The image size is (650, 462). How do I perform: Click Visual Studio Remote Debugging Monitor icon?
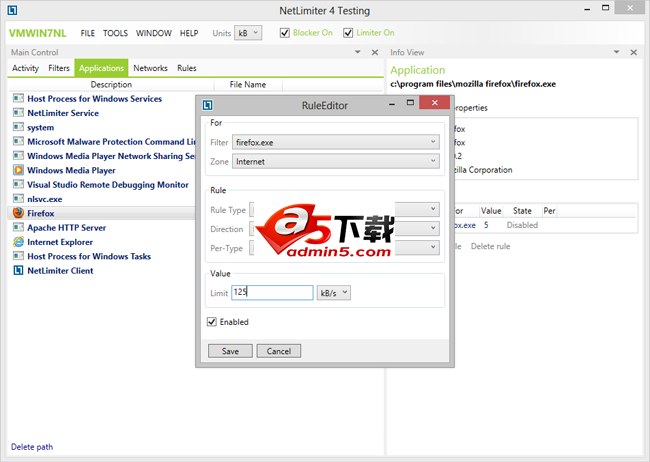18,185
